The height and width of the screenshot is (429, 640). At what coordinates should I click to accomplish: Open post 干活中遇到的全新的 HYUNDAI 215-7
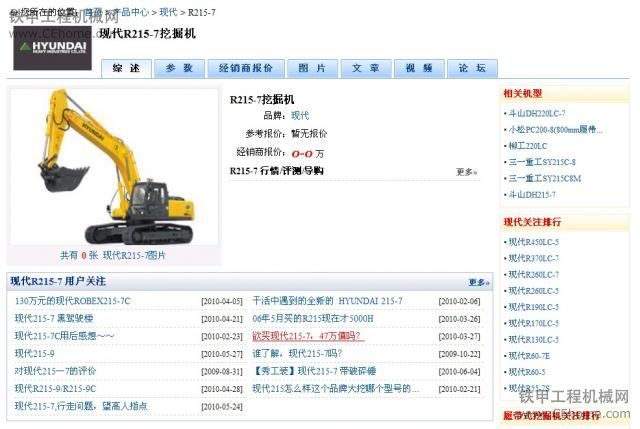327,301
